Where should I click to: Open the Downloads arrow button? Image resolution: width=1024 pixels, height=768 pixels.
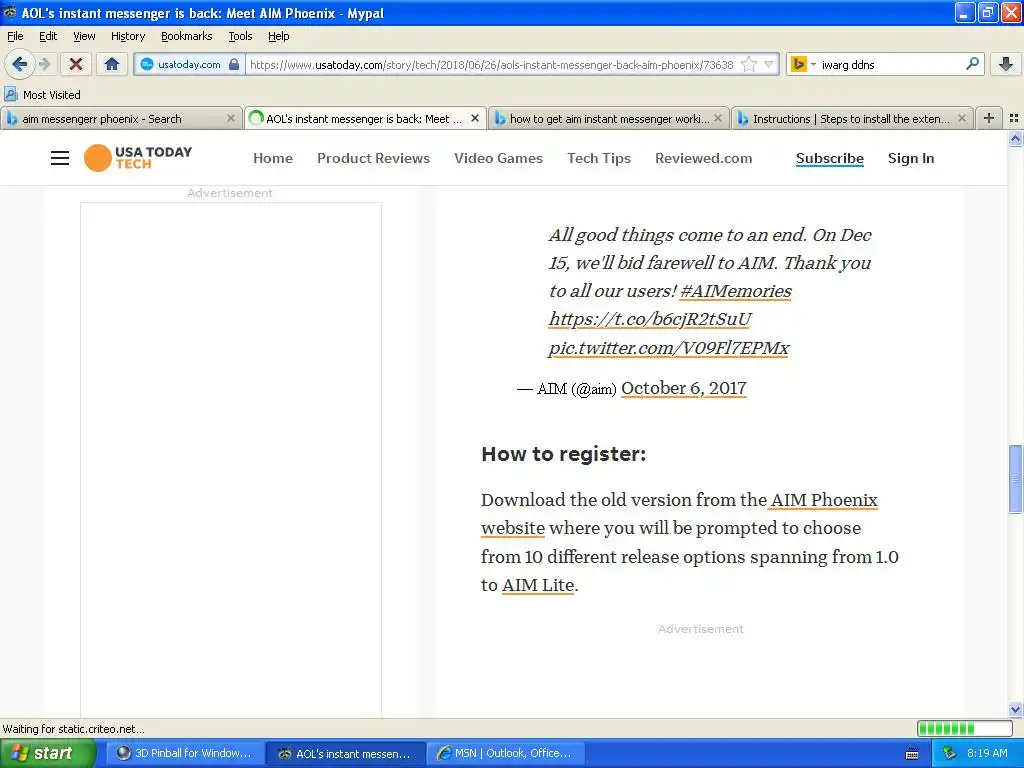tap(1006, 64)
